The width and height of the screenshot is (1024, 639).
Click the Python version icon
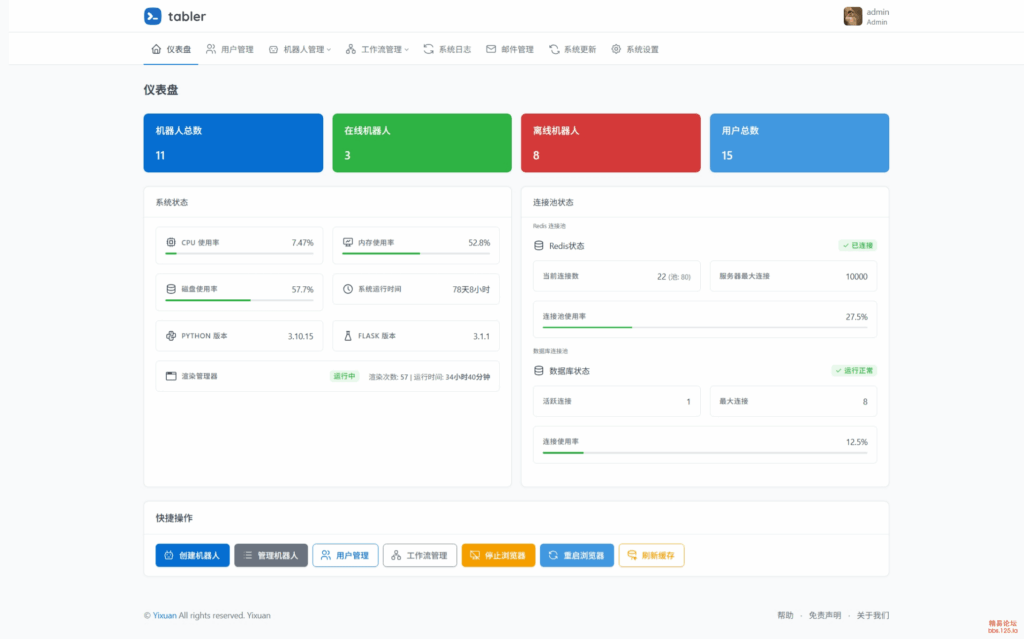171,336
